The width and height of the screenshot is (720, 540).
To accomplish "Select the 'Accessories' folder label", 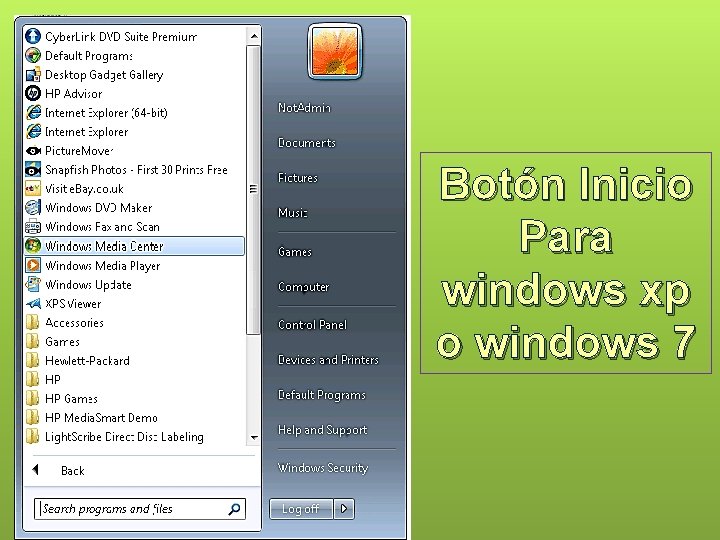I will 74,322.
